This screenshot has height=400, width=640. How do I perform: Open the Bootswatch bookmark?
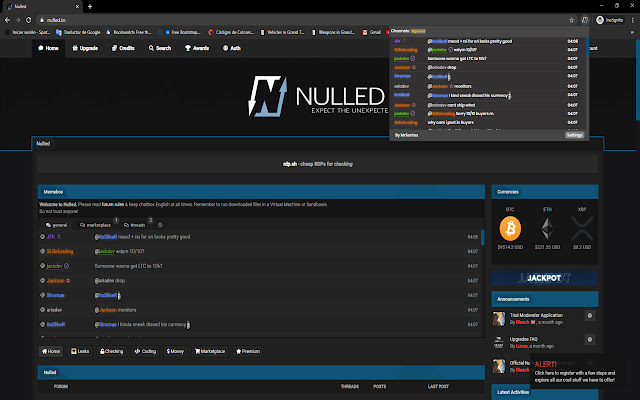click(129, 32)
